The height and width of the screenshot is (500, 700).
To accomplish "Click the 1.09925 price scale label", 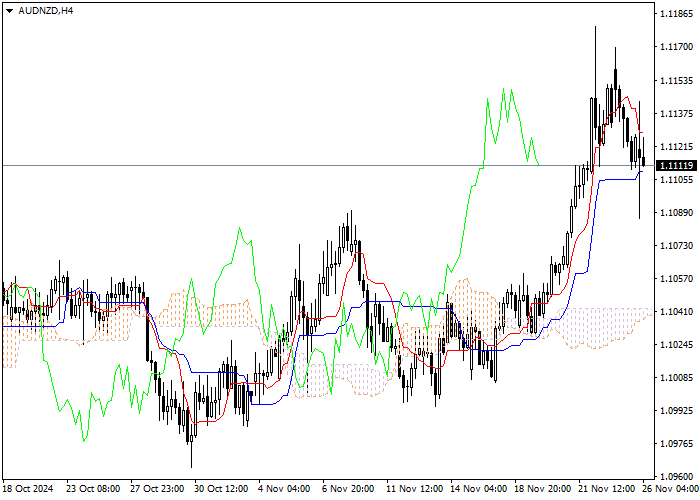I will click(676, 410).
